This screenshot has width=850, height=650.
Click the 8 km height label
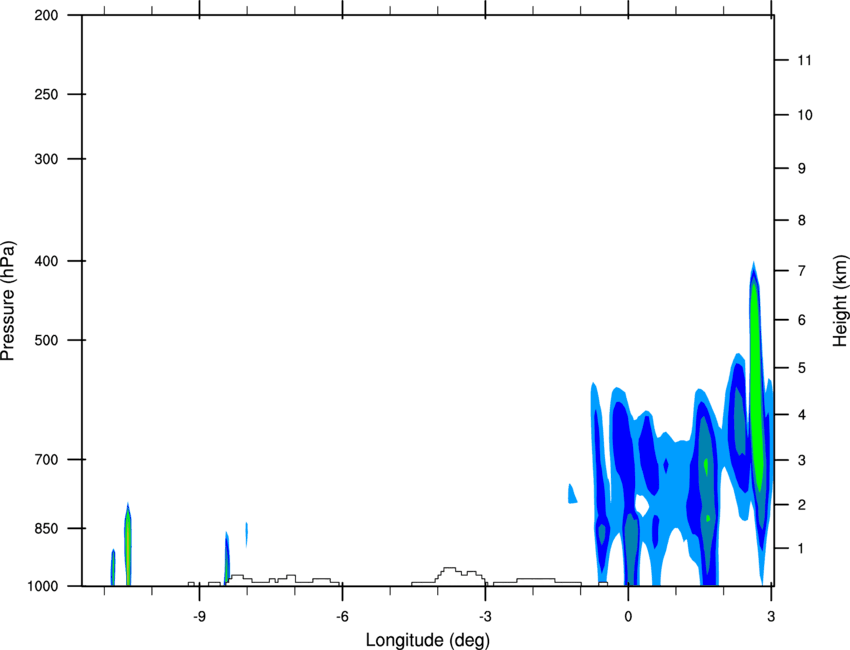802,220
